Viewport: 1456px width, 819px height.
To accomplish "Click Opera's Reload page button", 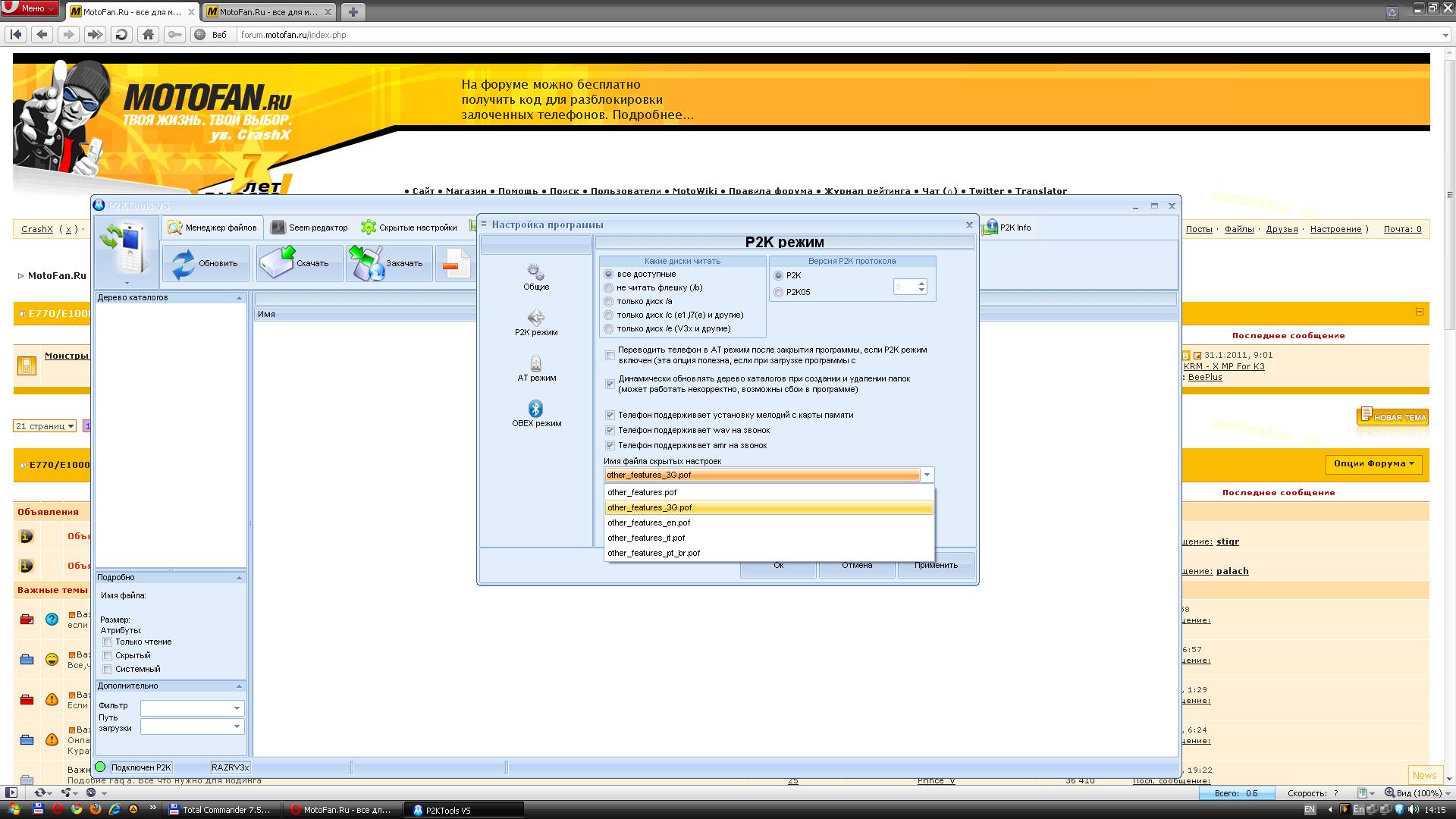I will (x=121, y=34).
